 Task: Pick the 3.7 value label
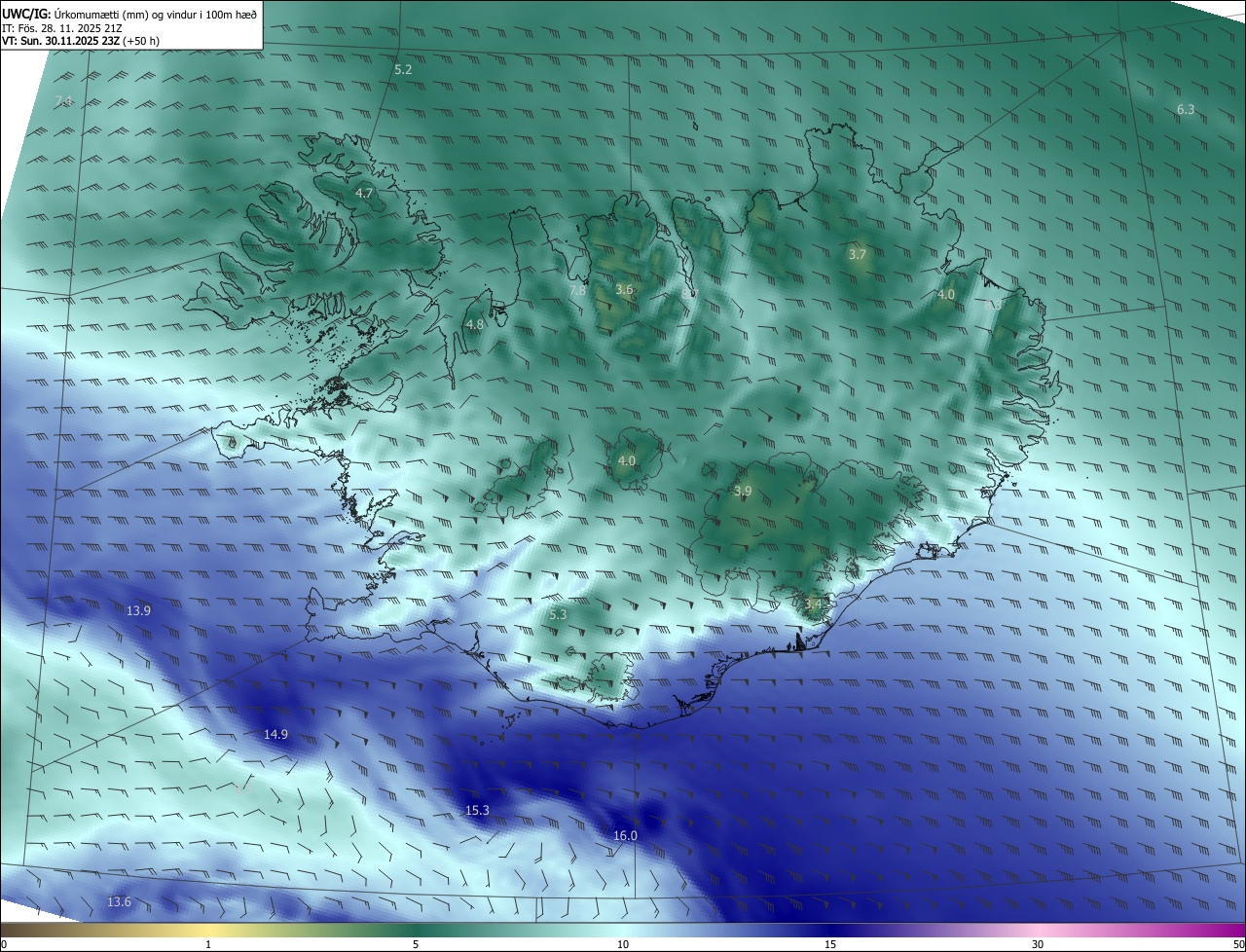coord(857,255)
